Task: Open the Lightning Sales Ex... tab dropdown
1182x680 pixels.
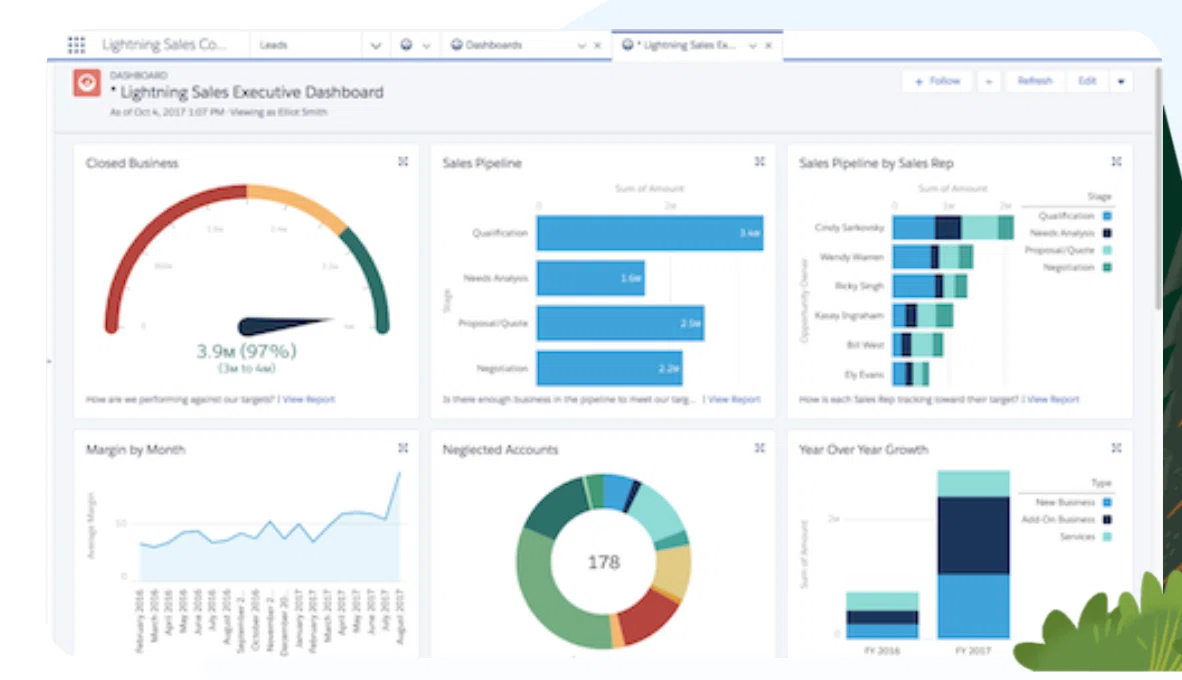Action: click(x=752, y=46)
